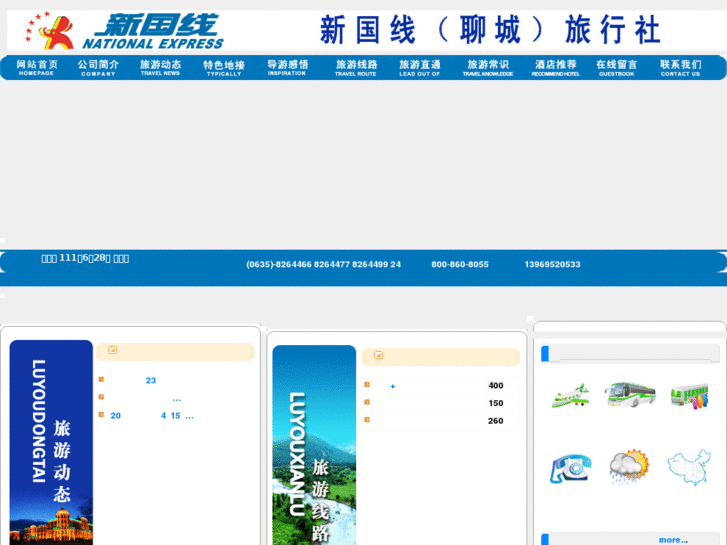Viewport: 727px width, 545px height.
Task: Select 特色地接 Typically in navigation
Action: (224, 68)
